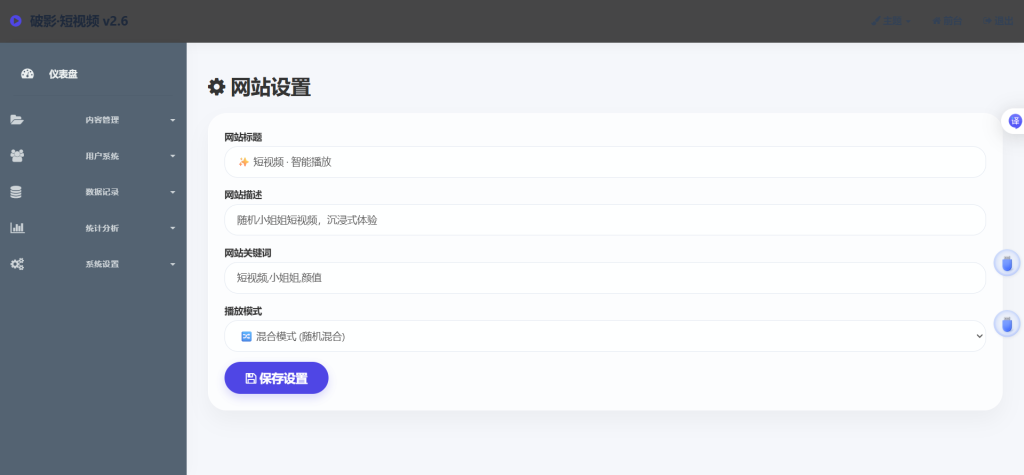Expand the 用户系统 menu arrow
Viewport: 1024px width, 475px height.
(x=172, y=156)
